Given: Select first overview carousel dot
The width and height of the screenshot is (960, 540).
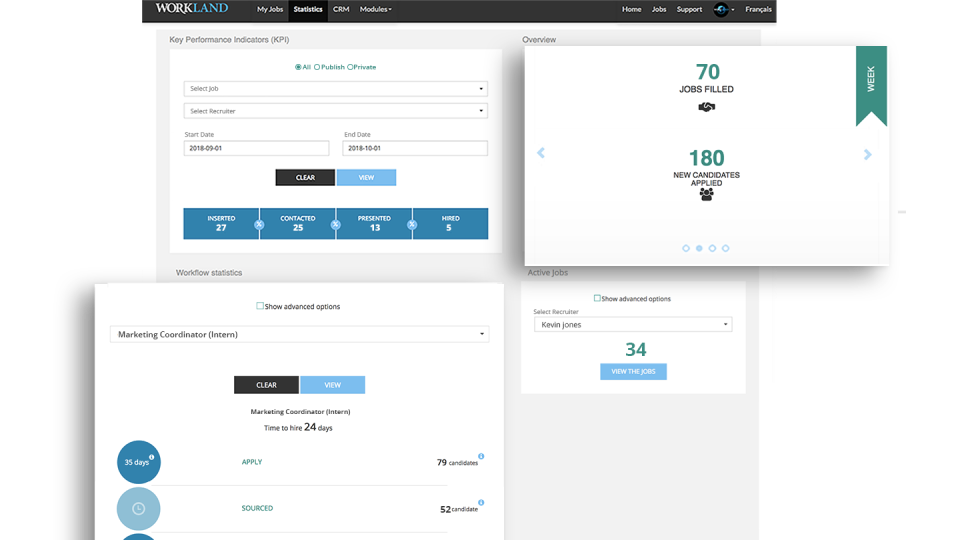Looking at the screenshot, I should [x=686, y=248].
